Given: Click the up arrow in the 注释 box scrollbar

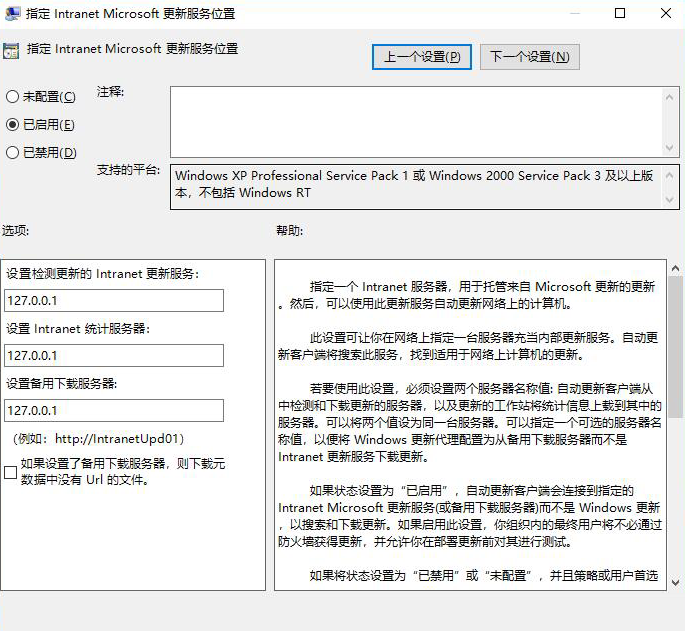Looking at the screenshot, I should (x=670, y=96).
